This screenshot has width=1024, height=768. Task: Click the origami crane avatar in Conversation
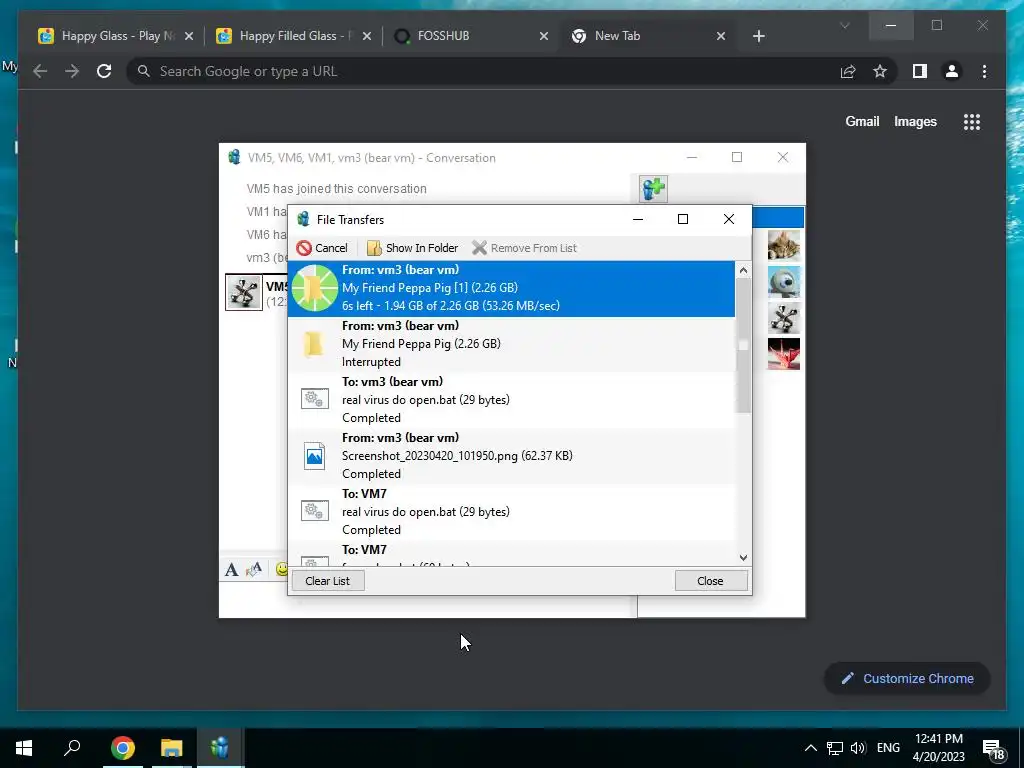(x=784, y=354)
